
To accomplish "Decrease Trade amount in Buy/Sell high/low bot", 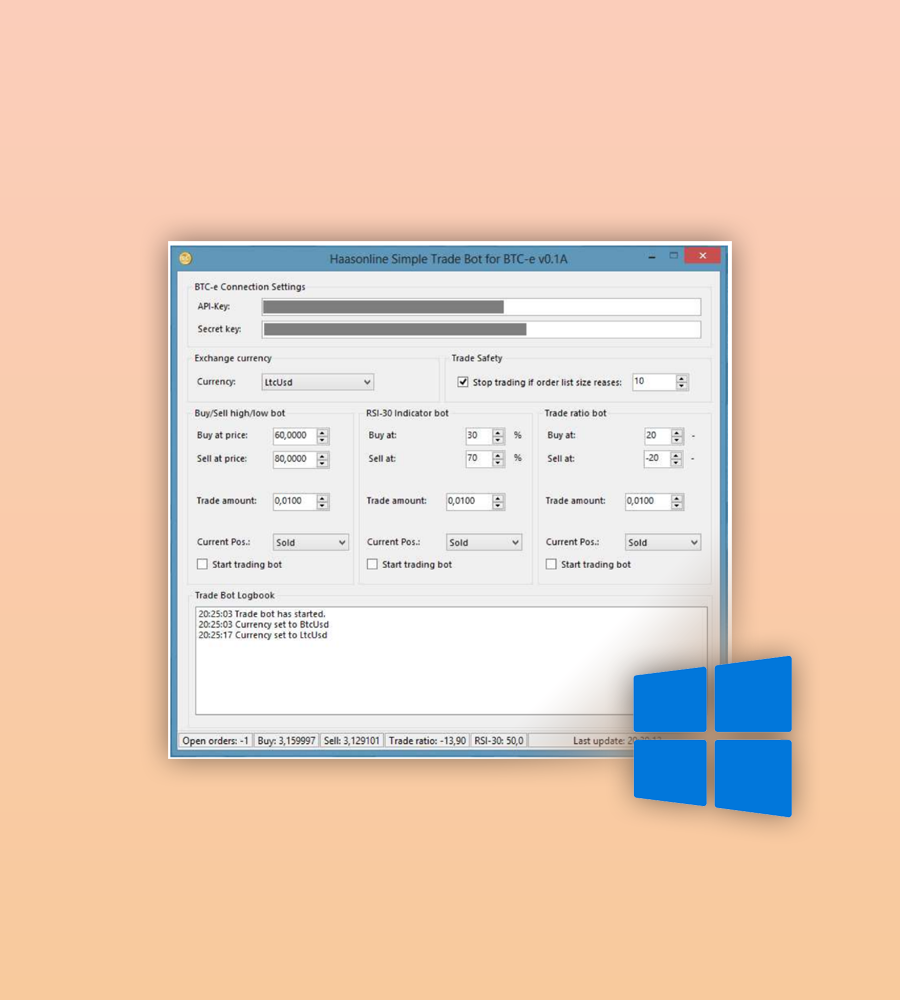I will [323, 506].
